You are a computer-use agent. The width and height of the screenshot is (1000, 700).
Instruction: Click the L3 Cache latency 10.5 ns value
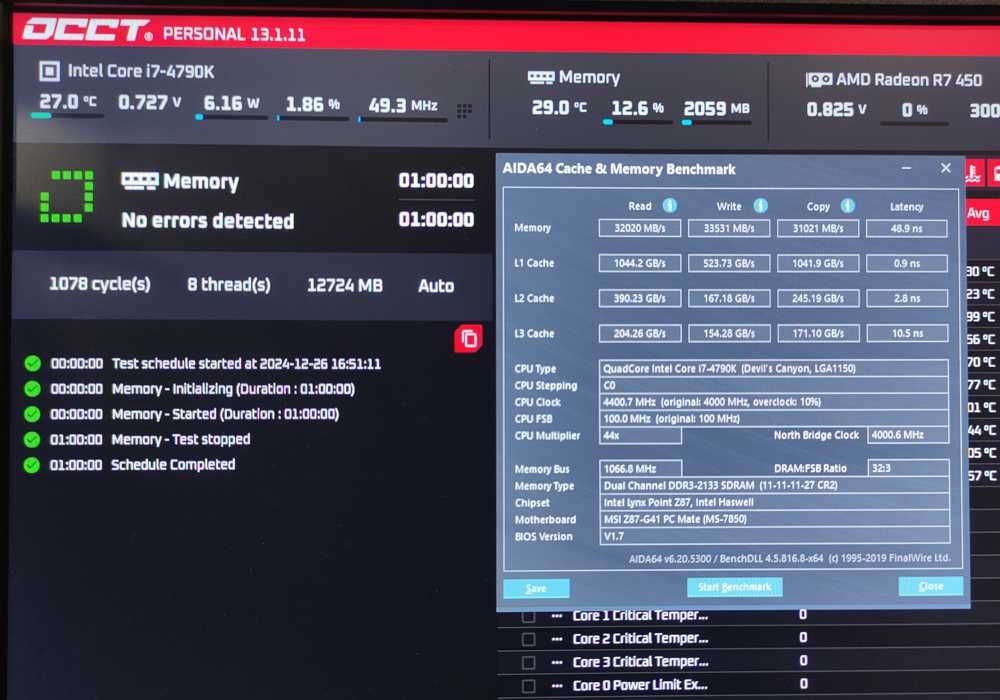point(906,333)
